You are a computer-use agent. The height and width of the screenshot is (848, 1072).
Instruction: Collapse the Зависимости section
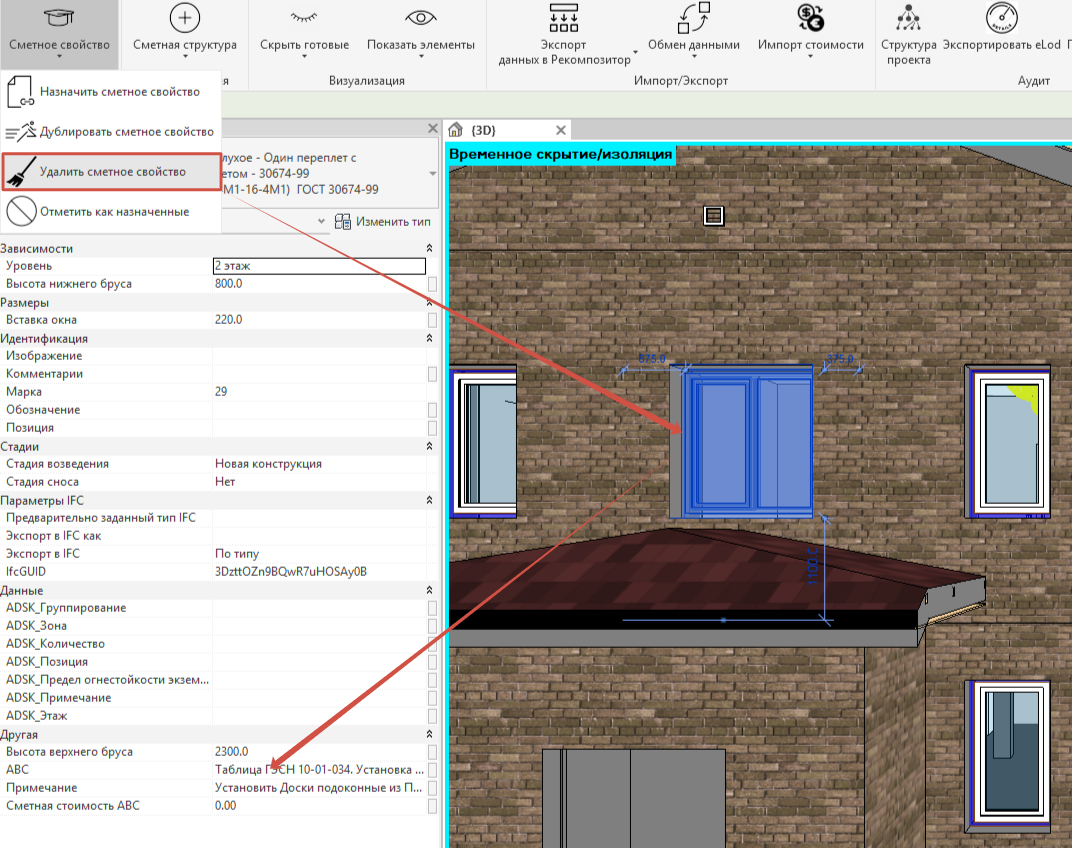429,248
